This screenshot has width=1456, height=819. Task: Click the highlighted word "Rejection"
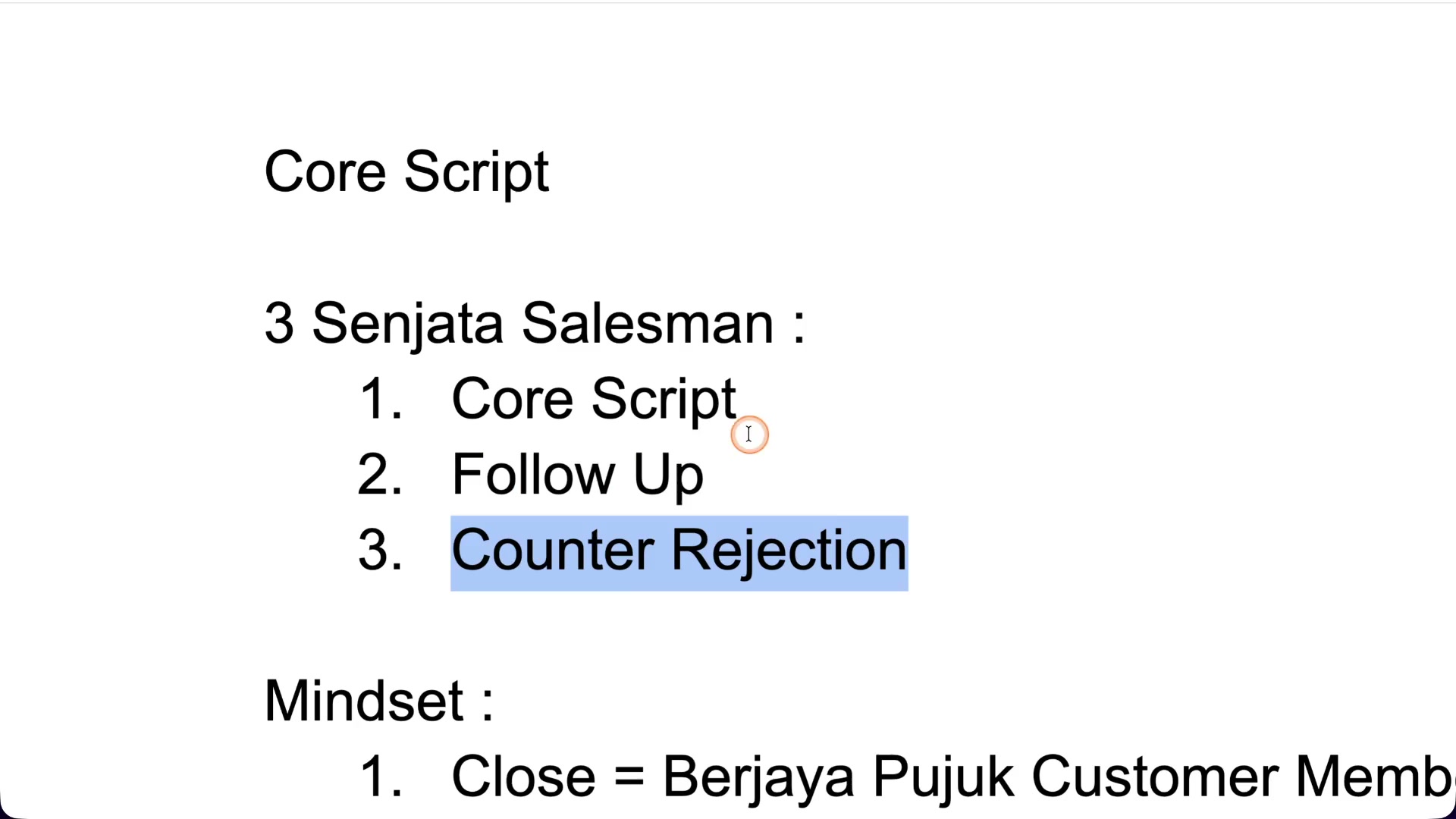(x=789, y=551)
